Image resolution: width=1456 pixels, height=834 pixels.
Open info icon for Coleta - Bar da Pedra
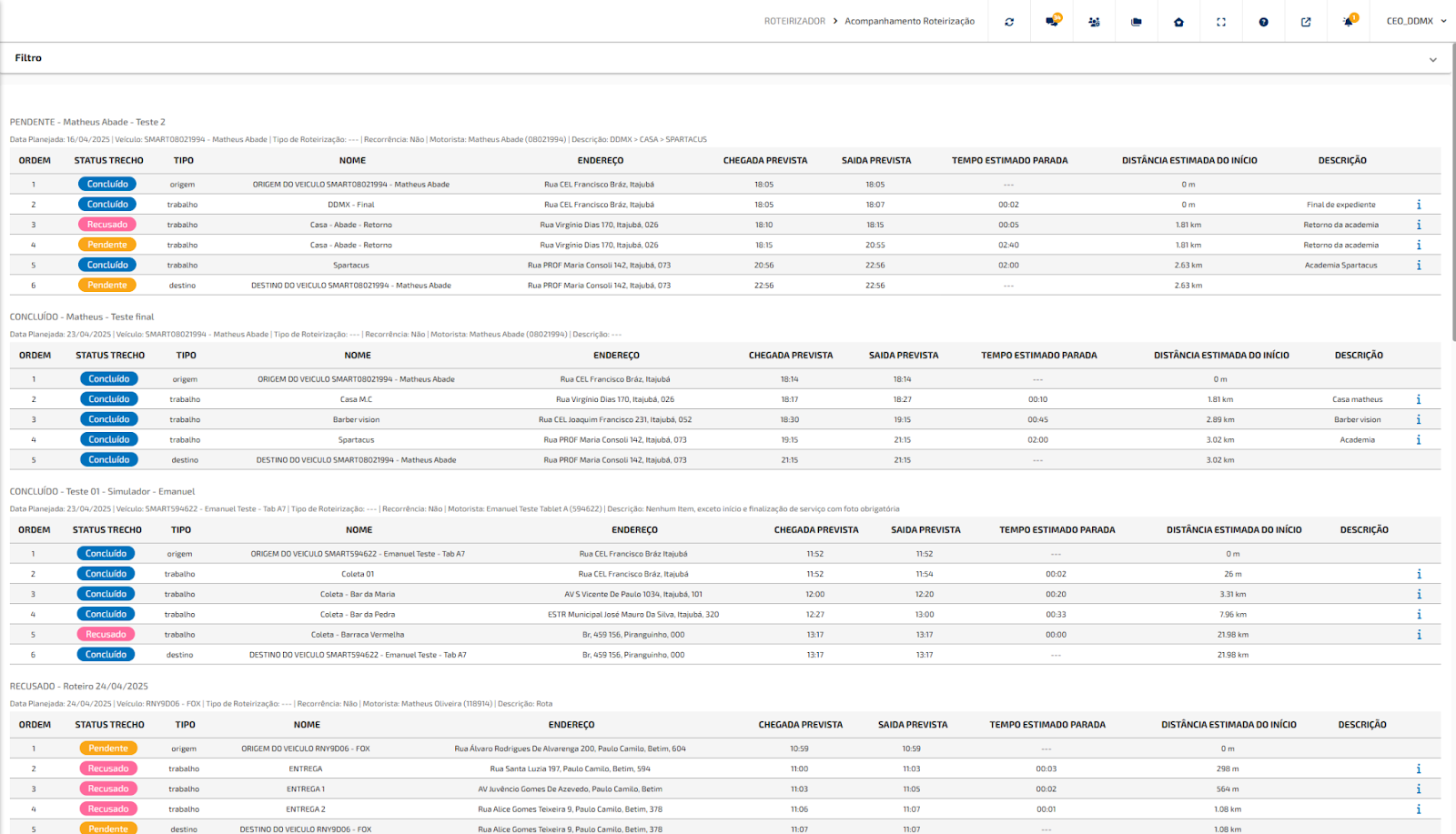(1419, 614)
